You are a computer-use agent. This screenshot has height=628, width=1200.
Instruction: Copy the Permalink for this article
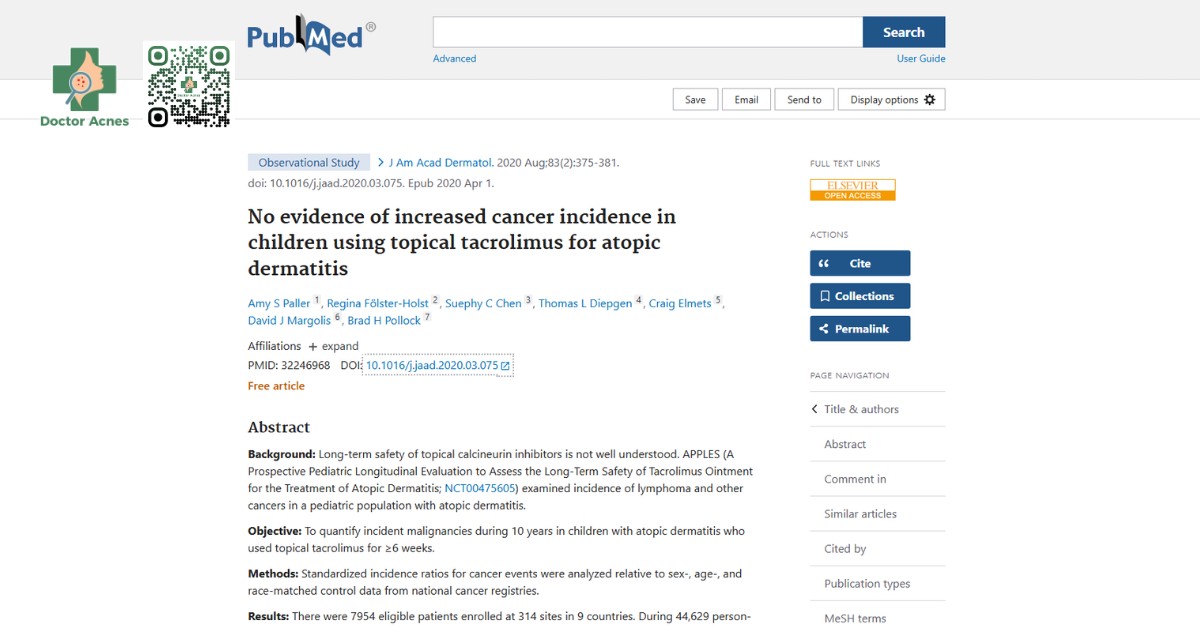(x=859, y=329)
